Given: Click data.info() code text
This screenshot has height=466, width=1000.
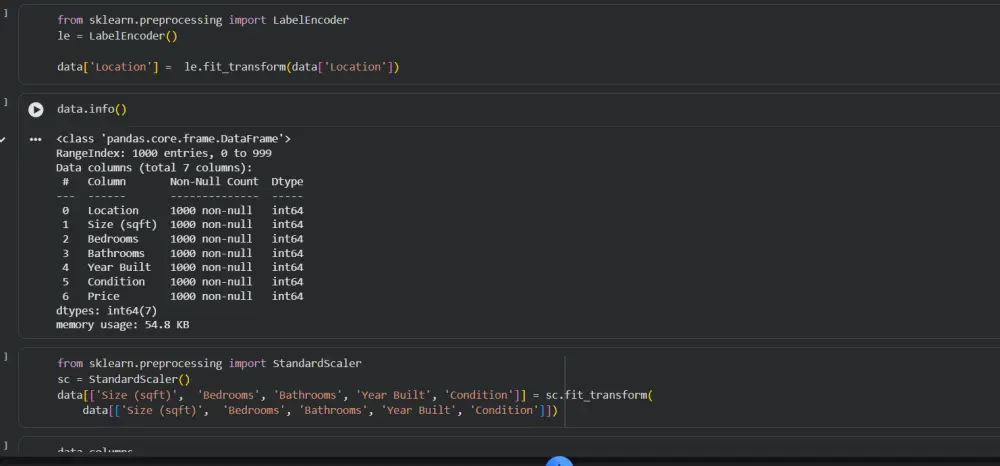Looking at the screenshot, I should tap(92, 109).
